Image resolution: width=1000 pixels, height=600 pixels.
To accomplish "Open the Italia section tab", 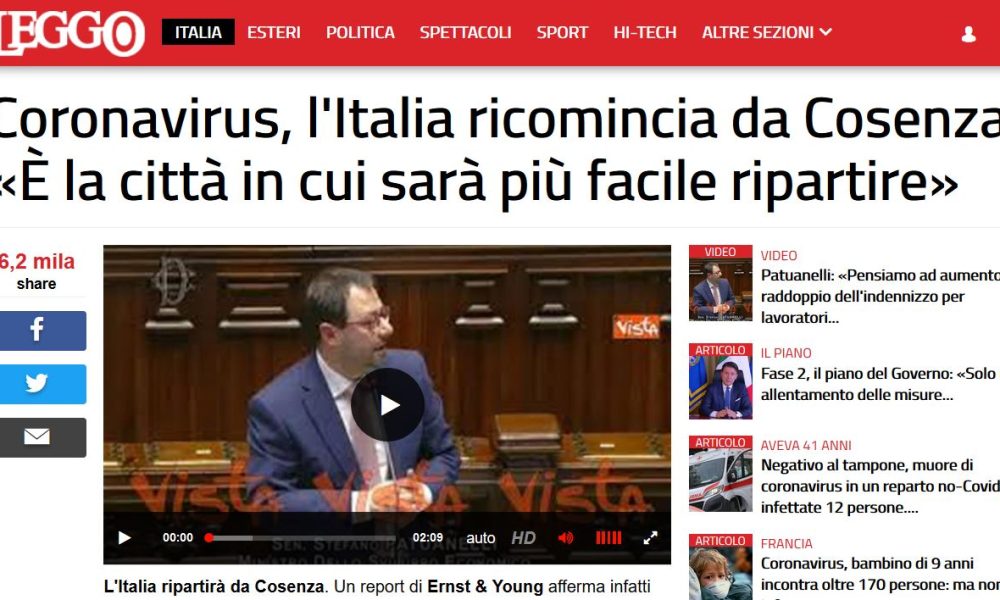I will tap(198, 32).
